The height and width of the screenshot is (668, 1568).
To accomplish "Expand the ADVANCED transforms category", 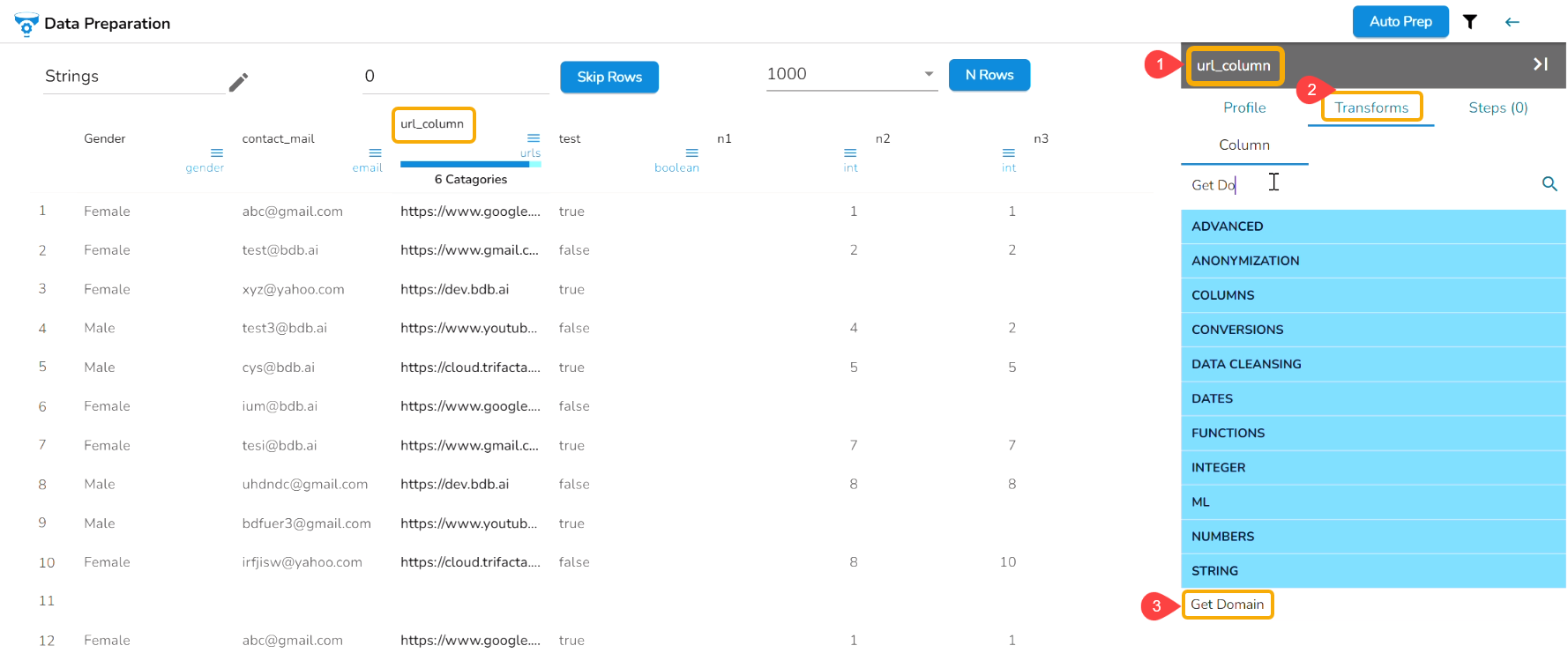I will 1372,226.
